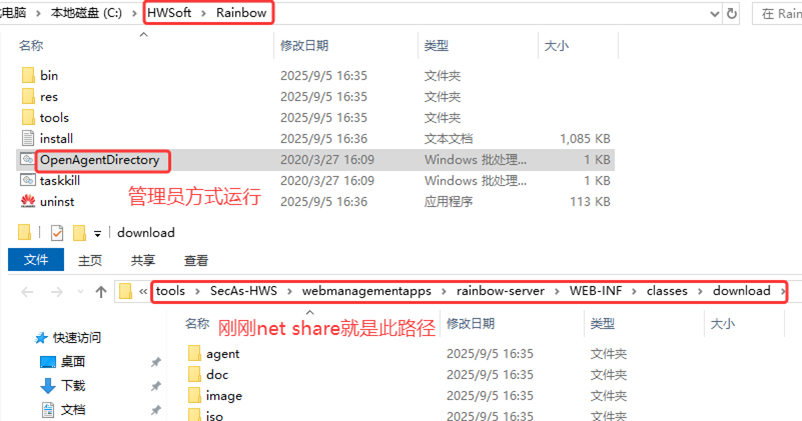
Task: Unpin 桌面 using its pin icon
Action: click(x=155, y=362)
